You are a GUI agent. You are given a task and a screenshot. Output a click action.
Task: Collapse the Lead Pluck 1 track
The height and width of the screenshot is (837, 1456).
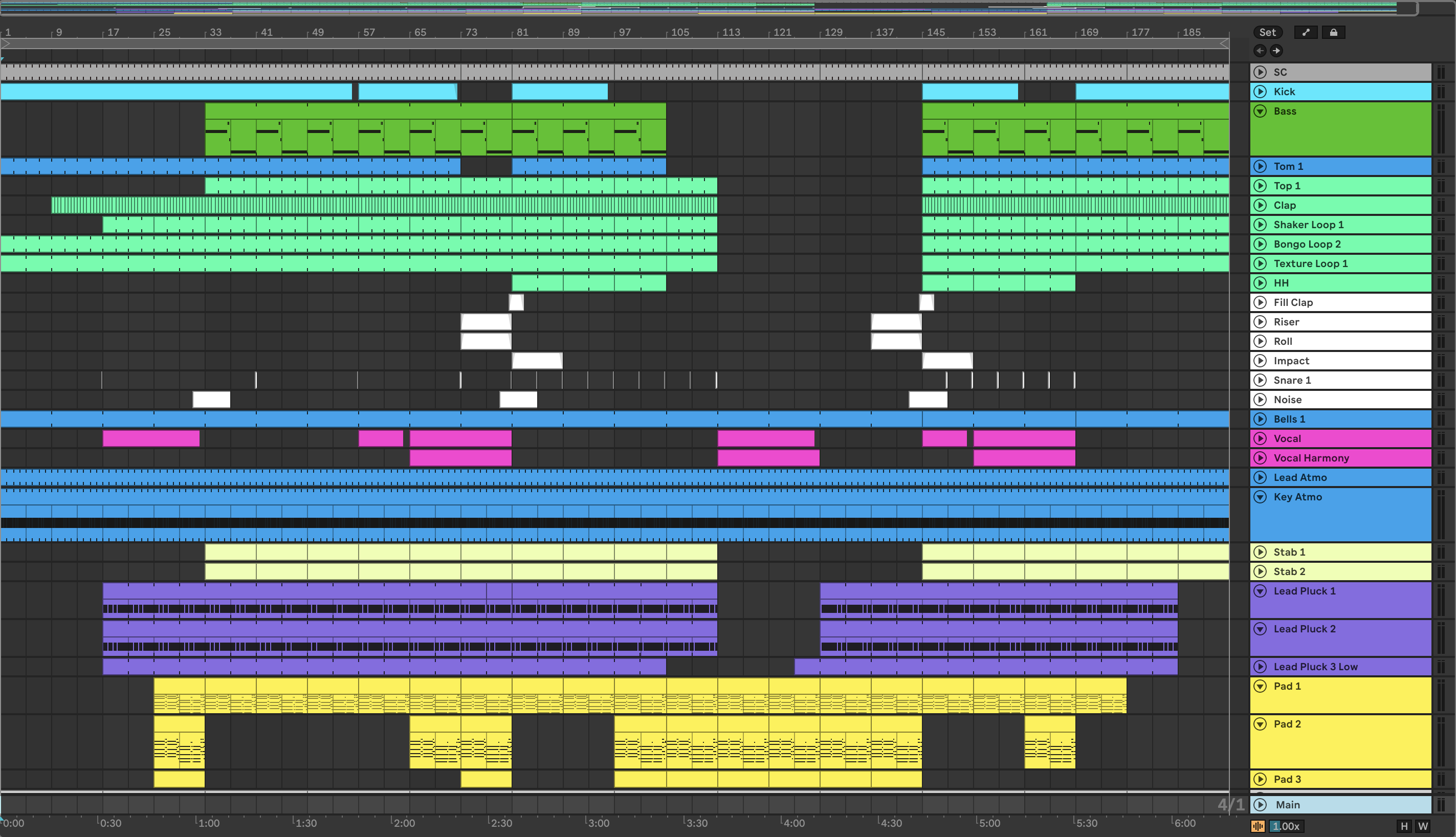(x=1260, y=591)
